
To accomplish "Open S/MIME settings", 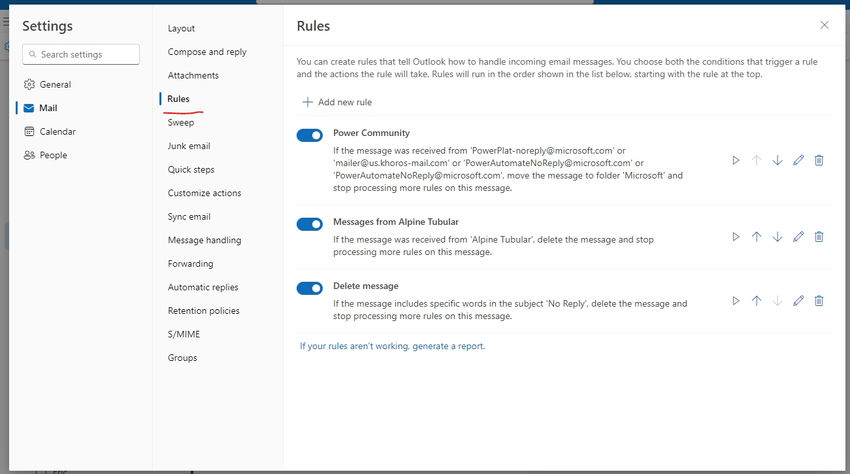I will click(x=184, y=334).
